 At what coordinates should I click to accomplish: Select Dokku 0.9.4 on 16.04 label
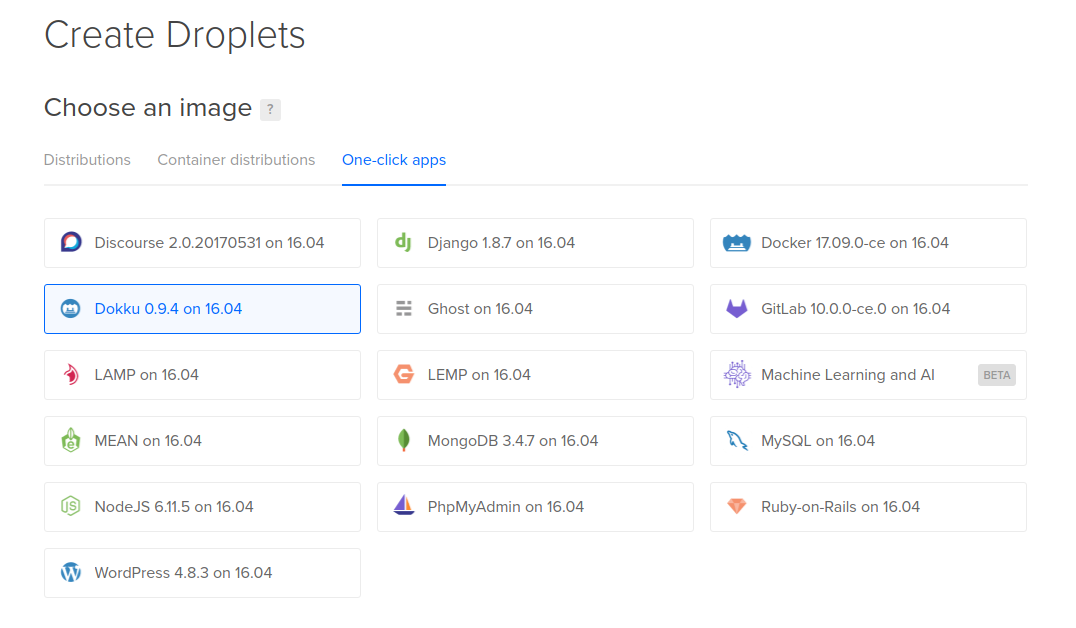click(x=168, y=309)
